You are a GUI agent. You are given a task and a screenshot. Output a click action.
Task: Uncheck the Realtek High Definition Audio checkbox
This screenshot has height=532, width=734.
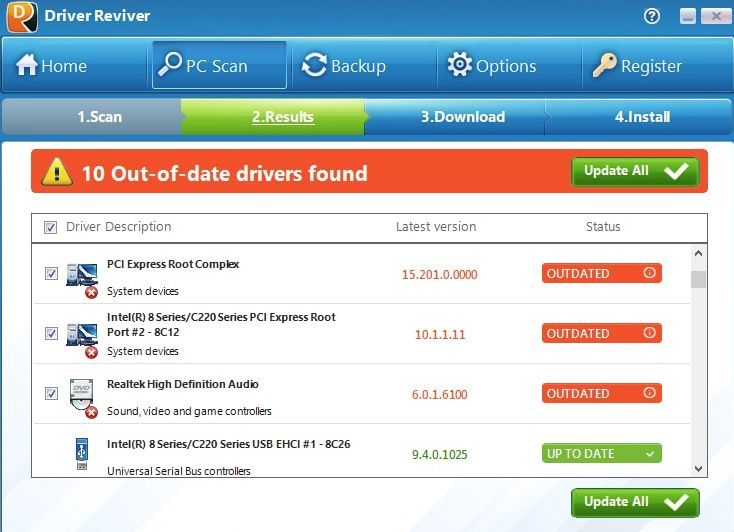pos(51,393)
